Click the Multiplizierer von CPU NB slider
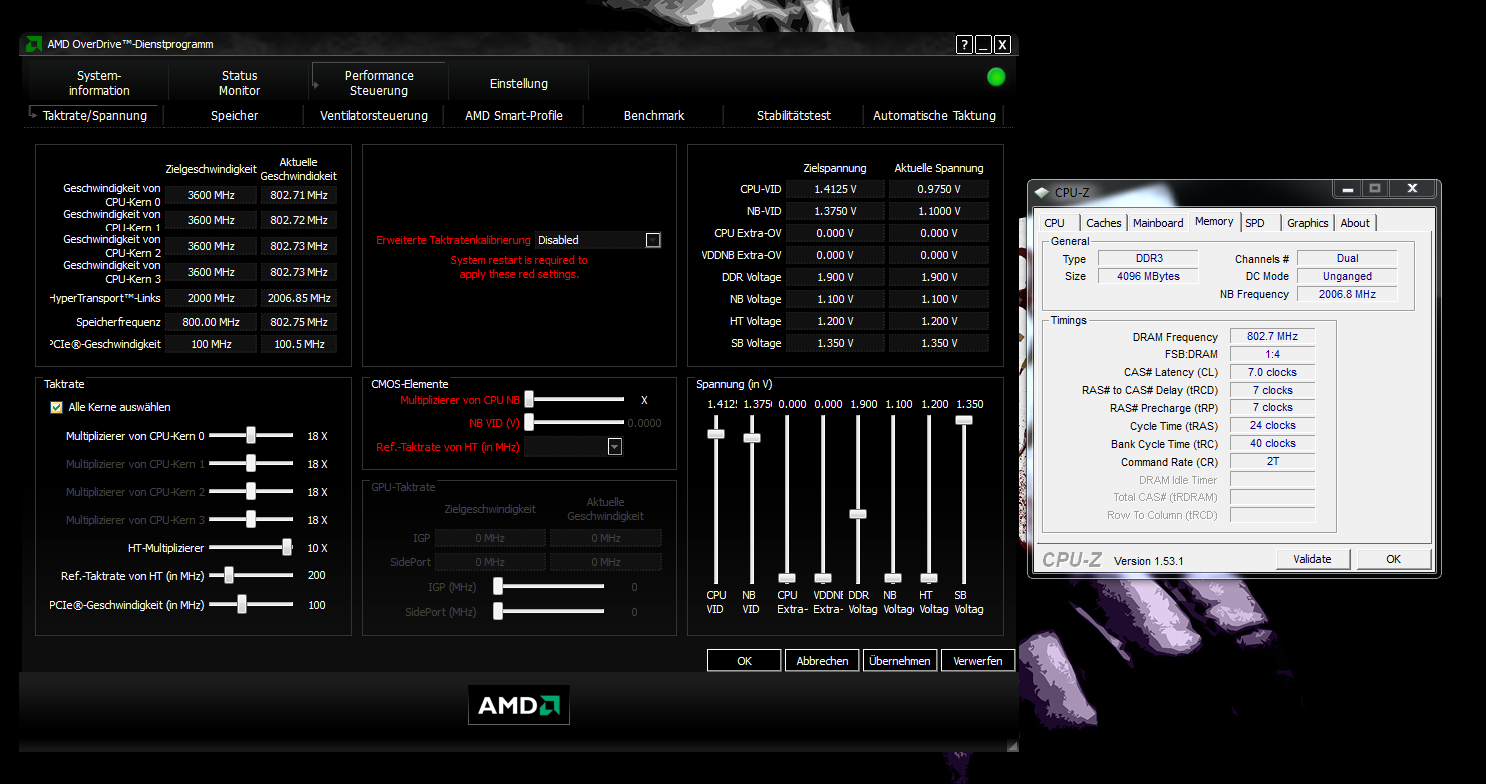Screen dimensions: 1486x784 pos(575,399)
